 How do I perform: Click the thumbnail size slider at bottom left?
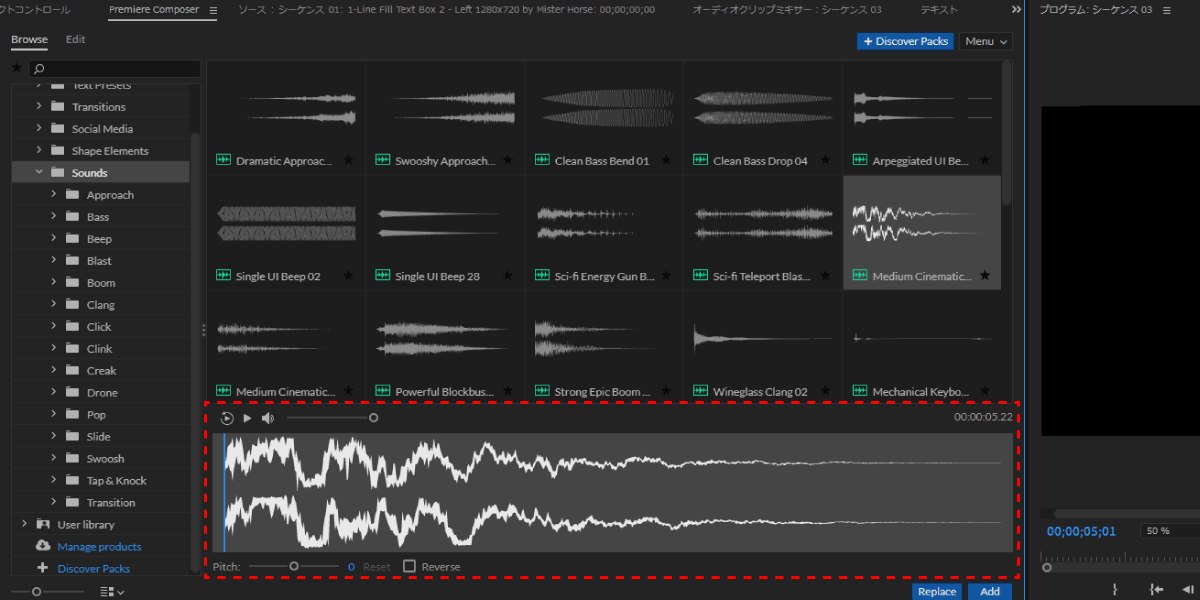click(x=37, y=592)
